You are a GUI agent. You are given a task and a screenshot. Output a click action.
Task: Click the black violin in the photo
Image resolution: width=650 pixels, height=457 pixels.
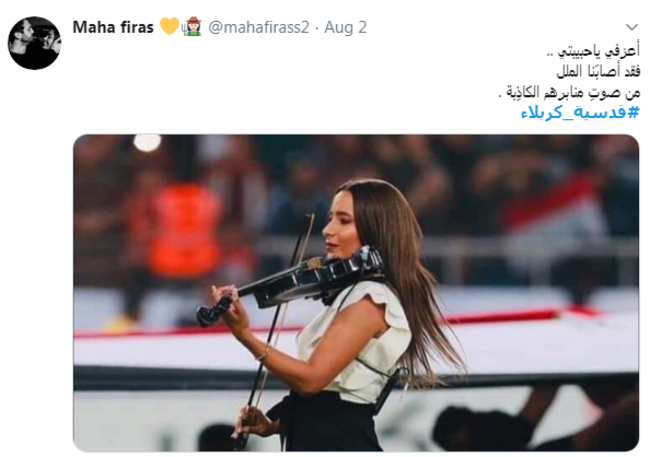click(290, 284)
